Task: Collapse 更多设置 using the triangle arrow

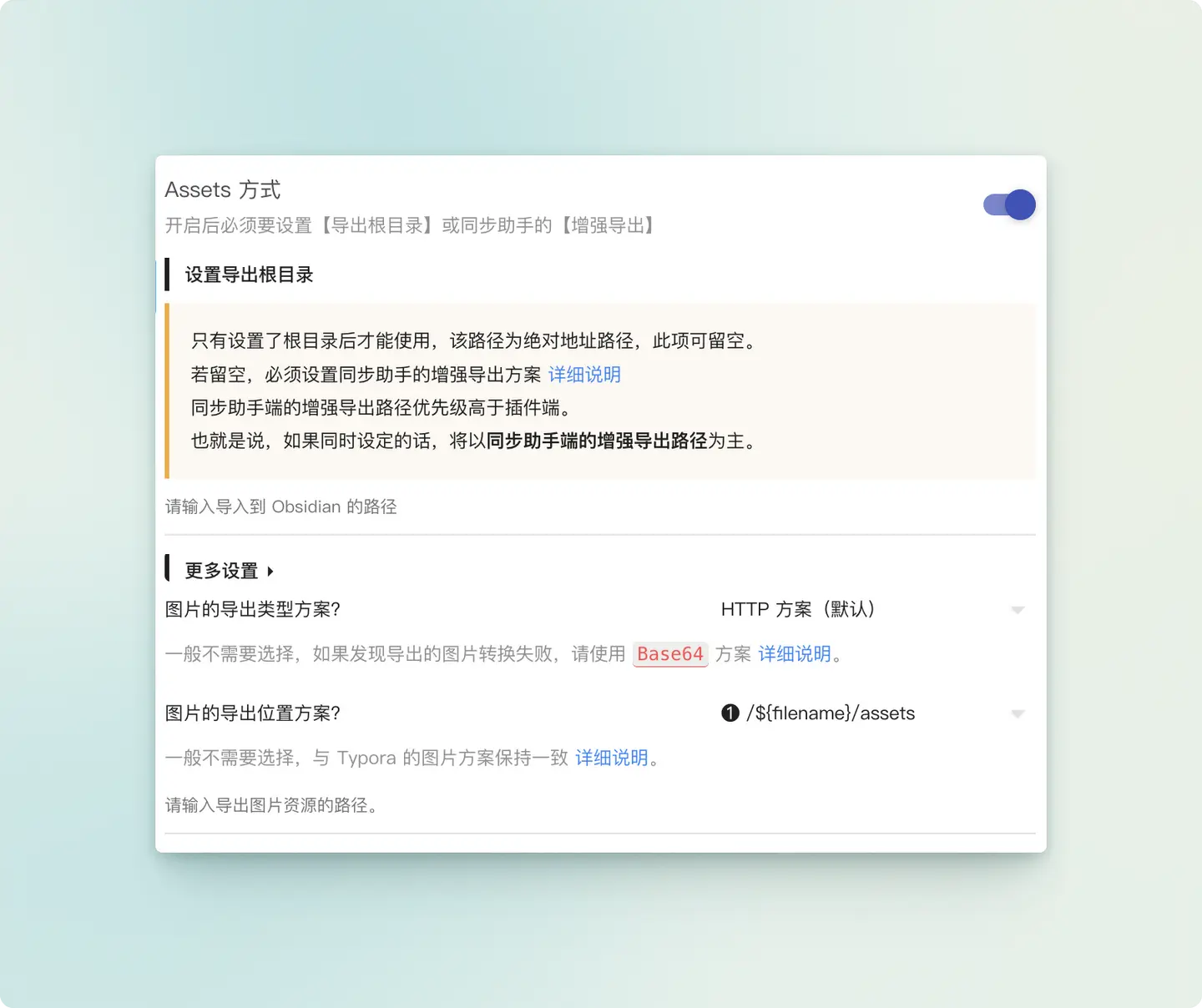Action: pos(270,572)
